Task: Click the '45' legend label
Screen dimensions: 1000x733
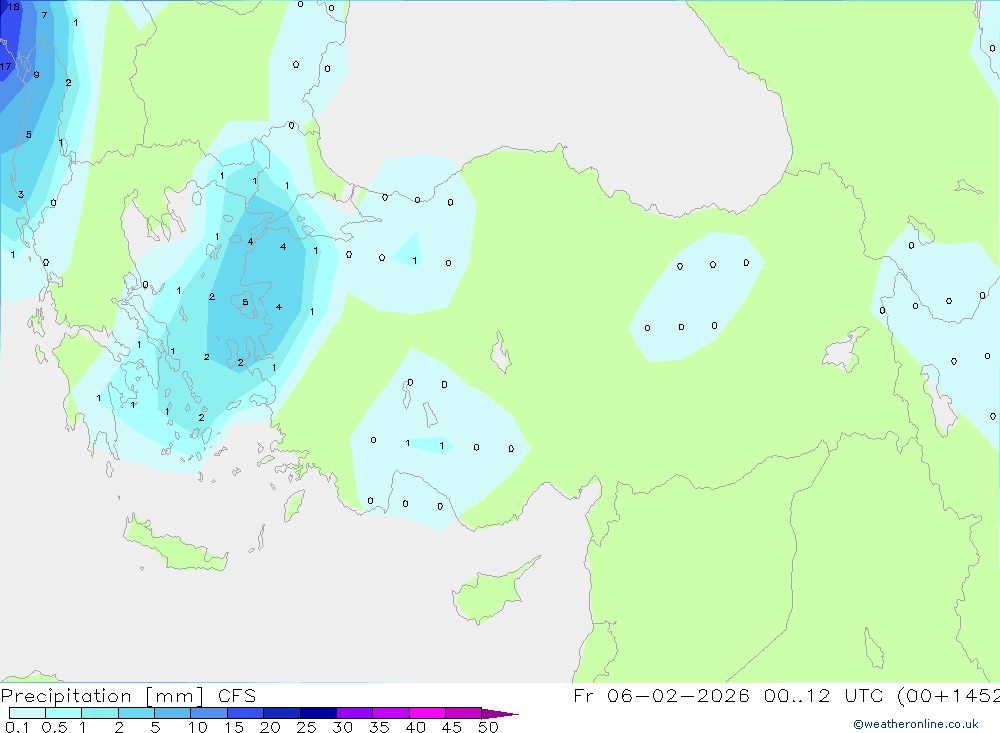Action: tap(452, 727)
